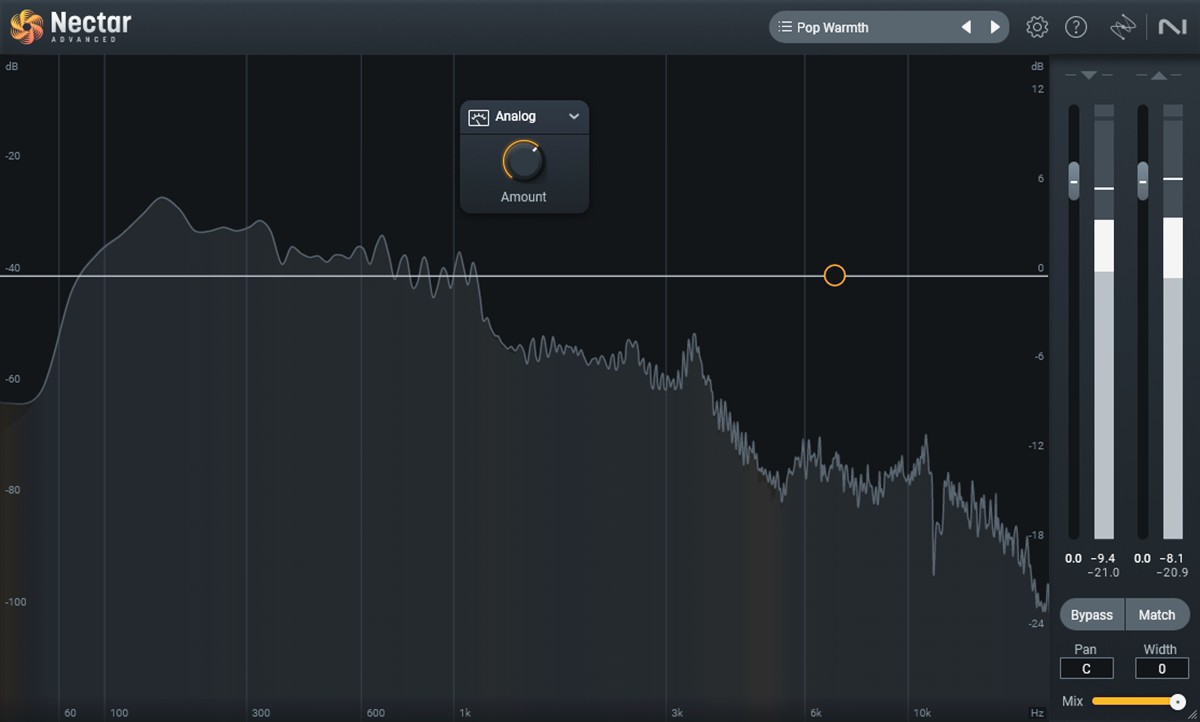Open the Pop Warmth preset browser
1200x722 pixels.
[860, 27]
